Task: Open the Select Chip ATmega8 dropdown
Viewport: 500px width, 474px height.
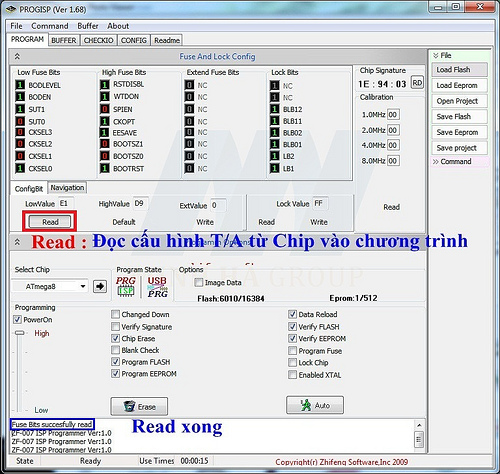Action: click(x=50, y=286)
